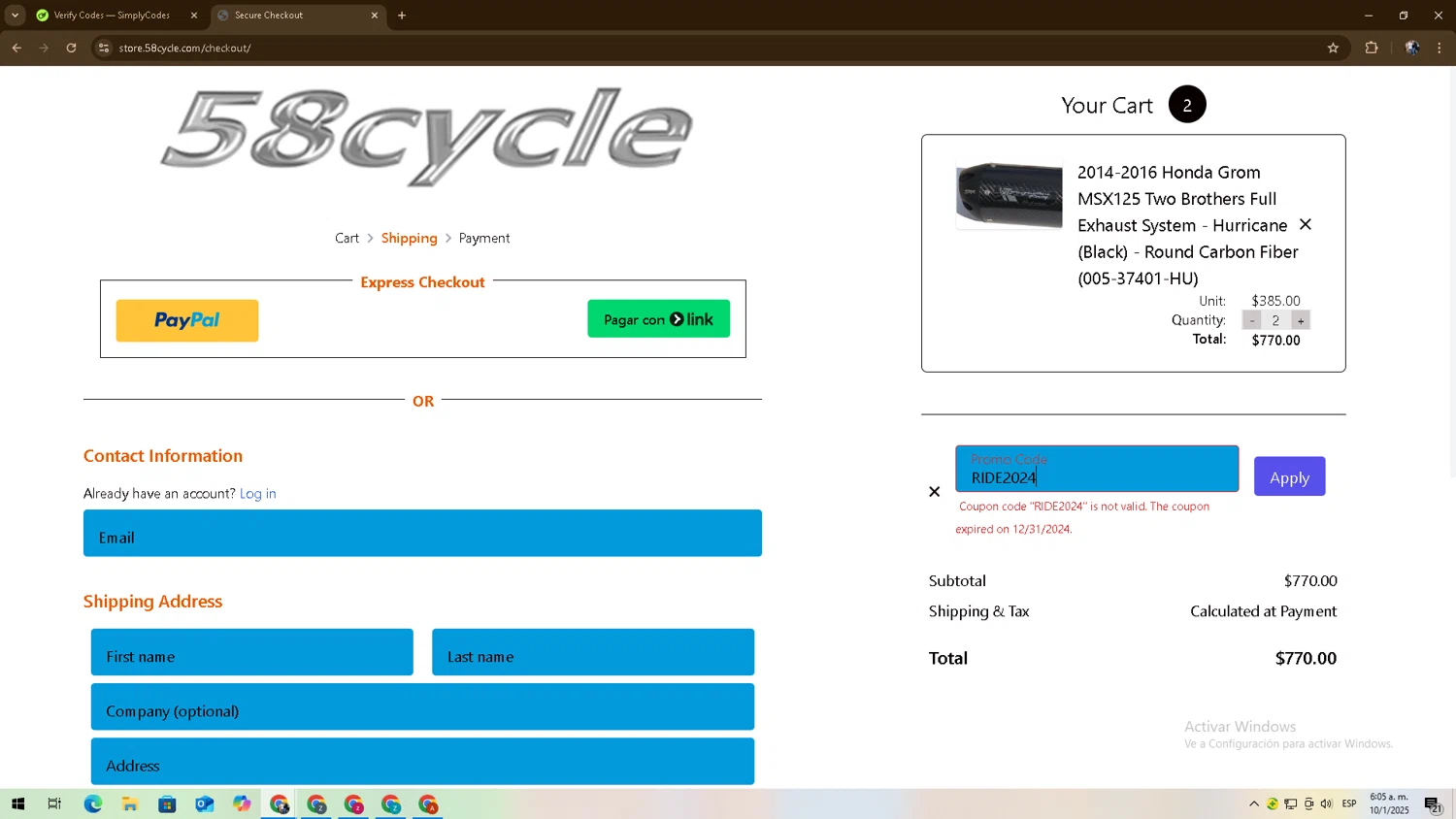Open the Windows Start menu

(x=17, y=803)
